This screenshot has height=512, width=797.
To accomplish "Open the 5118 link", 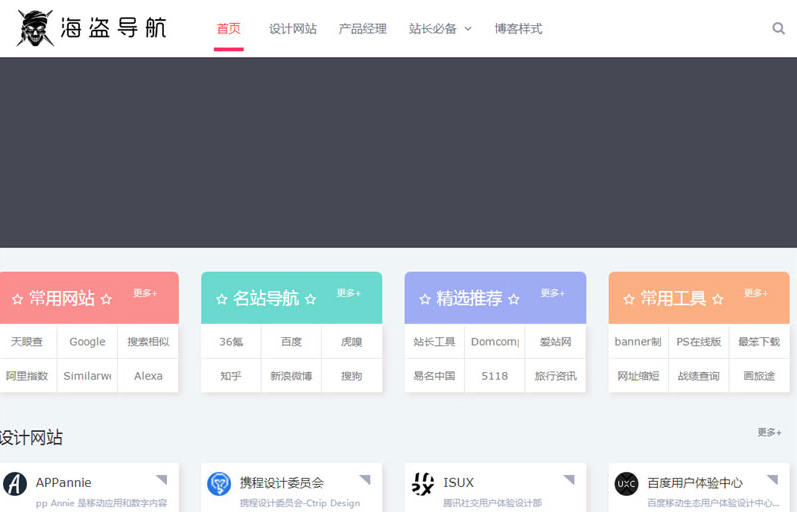I will click(x=495, y=376).
